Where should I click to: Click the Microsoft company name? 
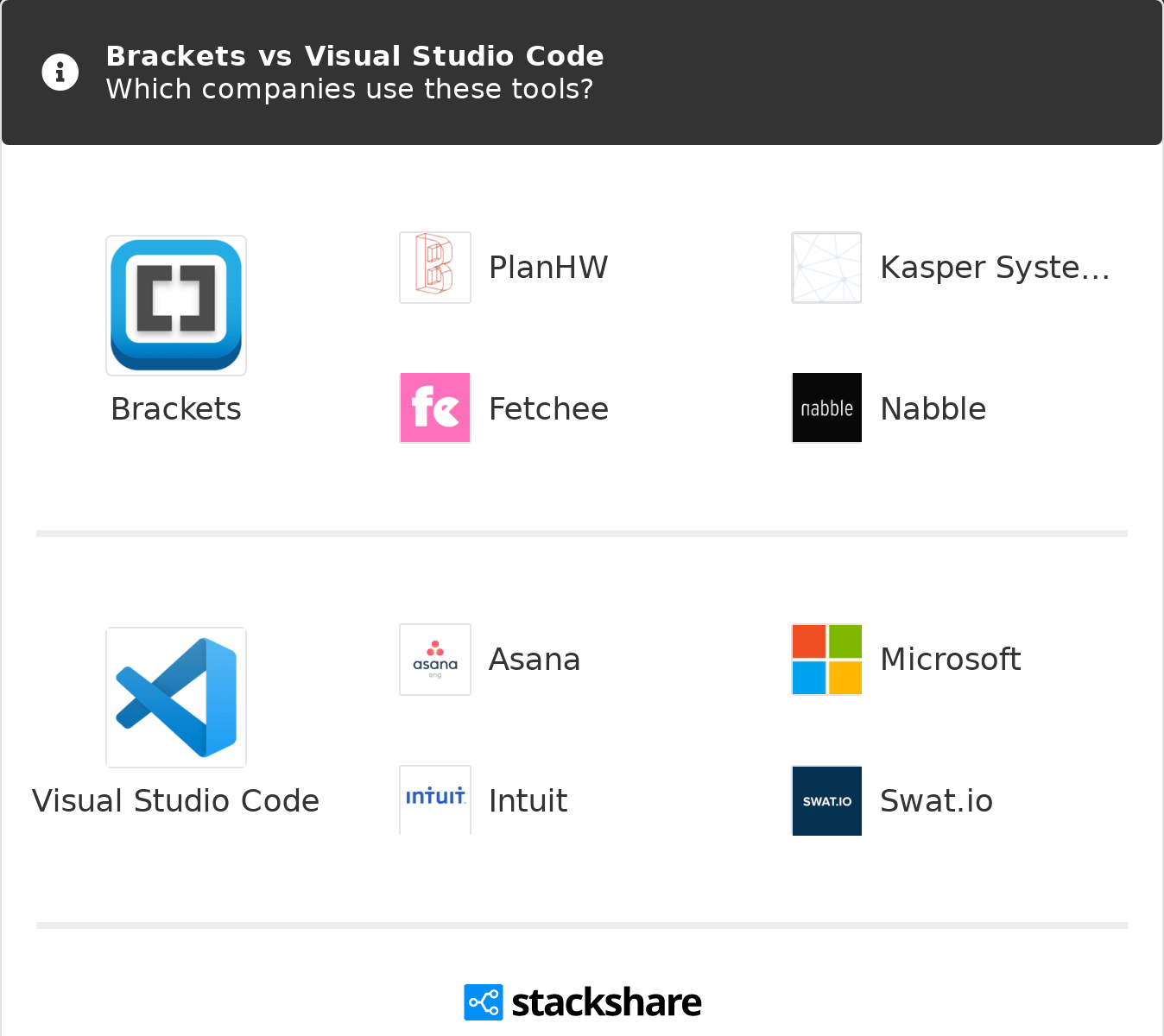pyautogui.click(x=950, y=660)
